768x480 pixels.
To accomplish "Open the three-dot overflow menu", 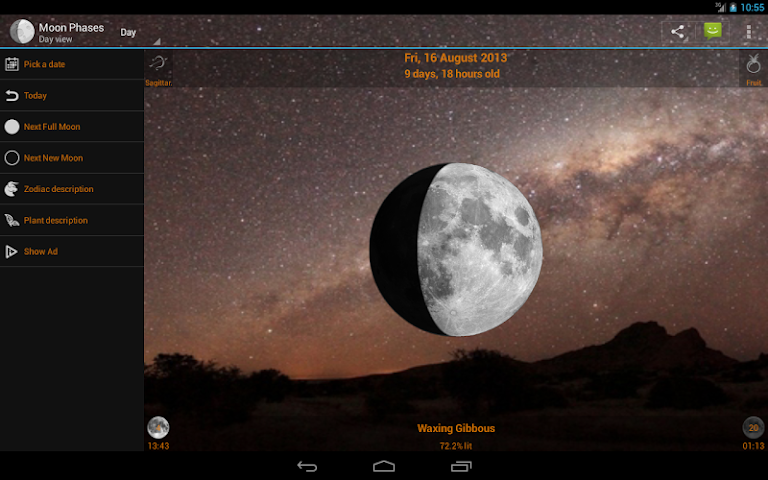I will (x=748, y=32).
